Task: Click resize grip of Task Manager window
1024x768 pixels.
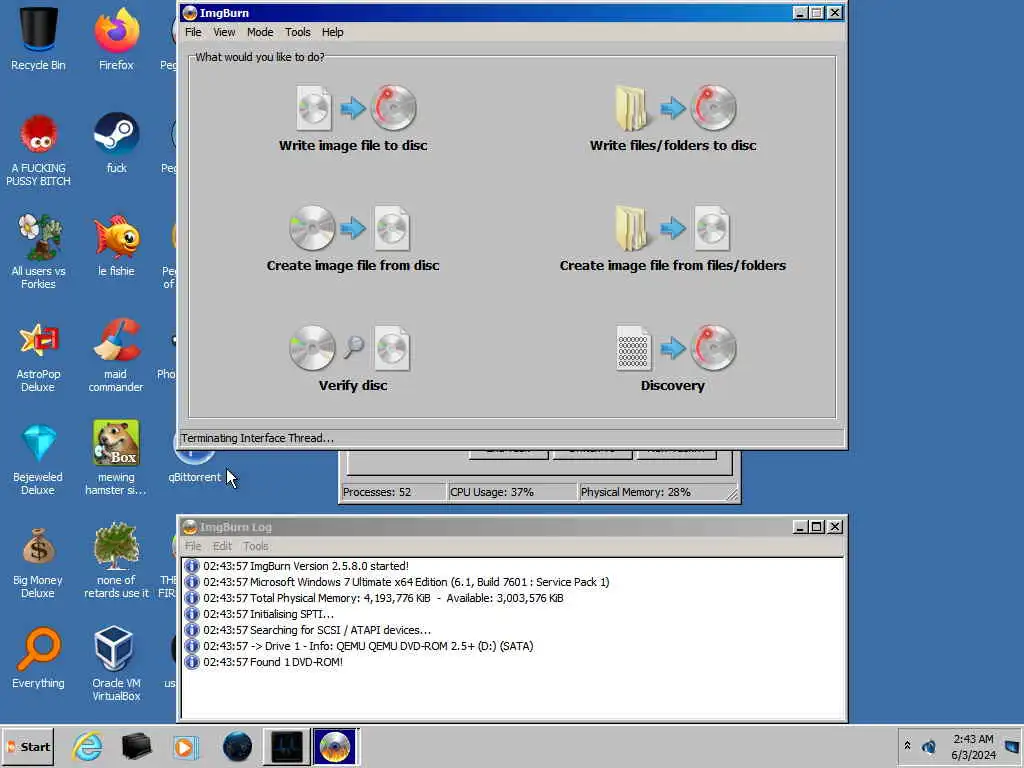Action: [x=733, y=496]
